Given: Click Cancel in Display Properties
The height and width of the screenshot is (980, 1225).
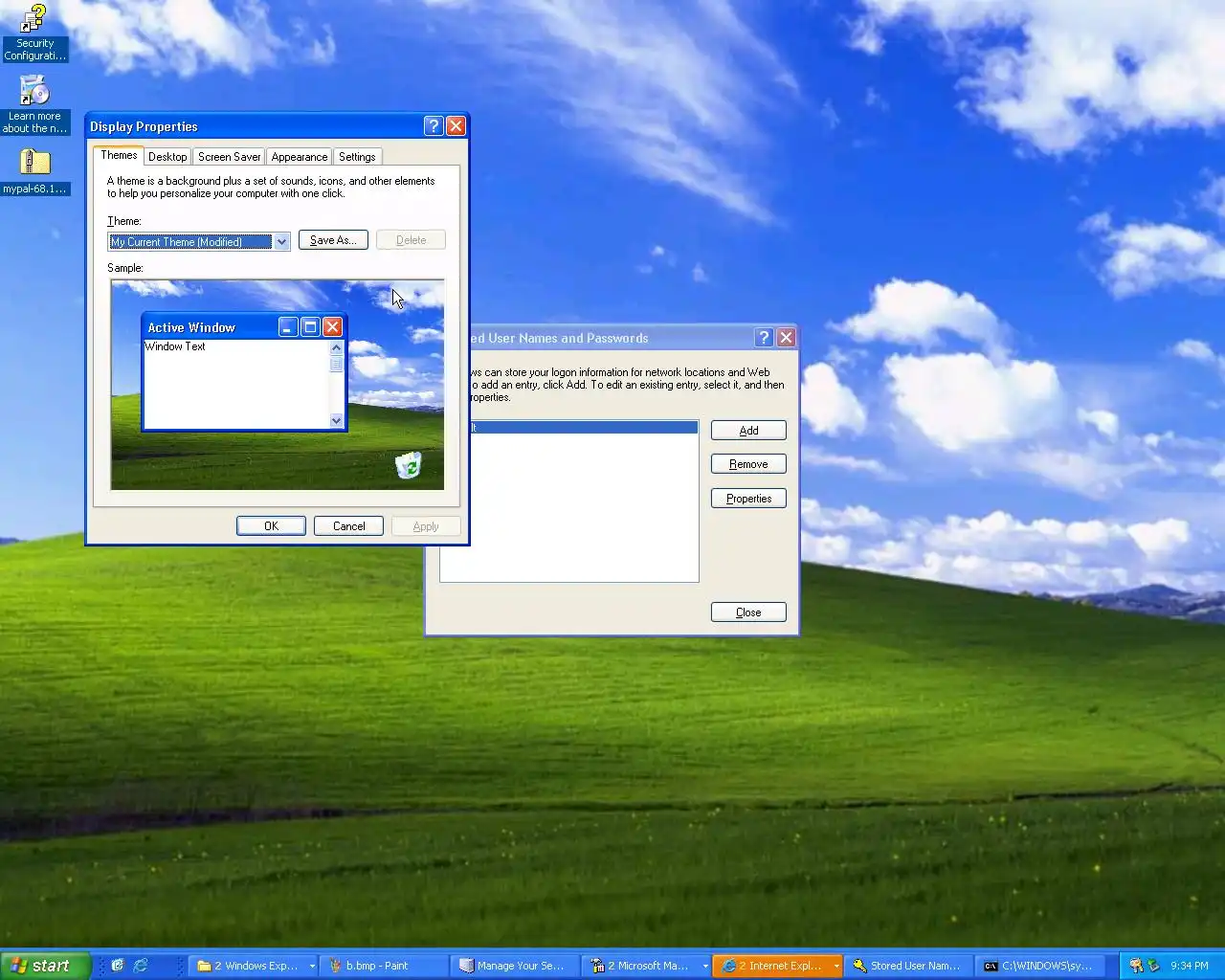Looking at the screenshot, I should 348,526.
